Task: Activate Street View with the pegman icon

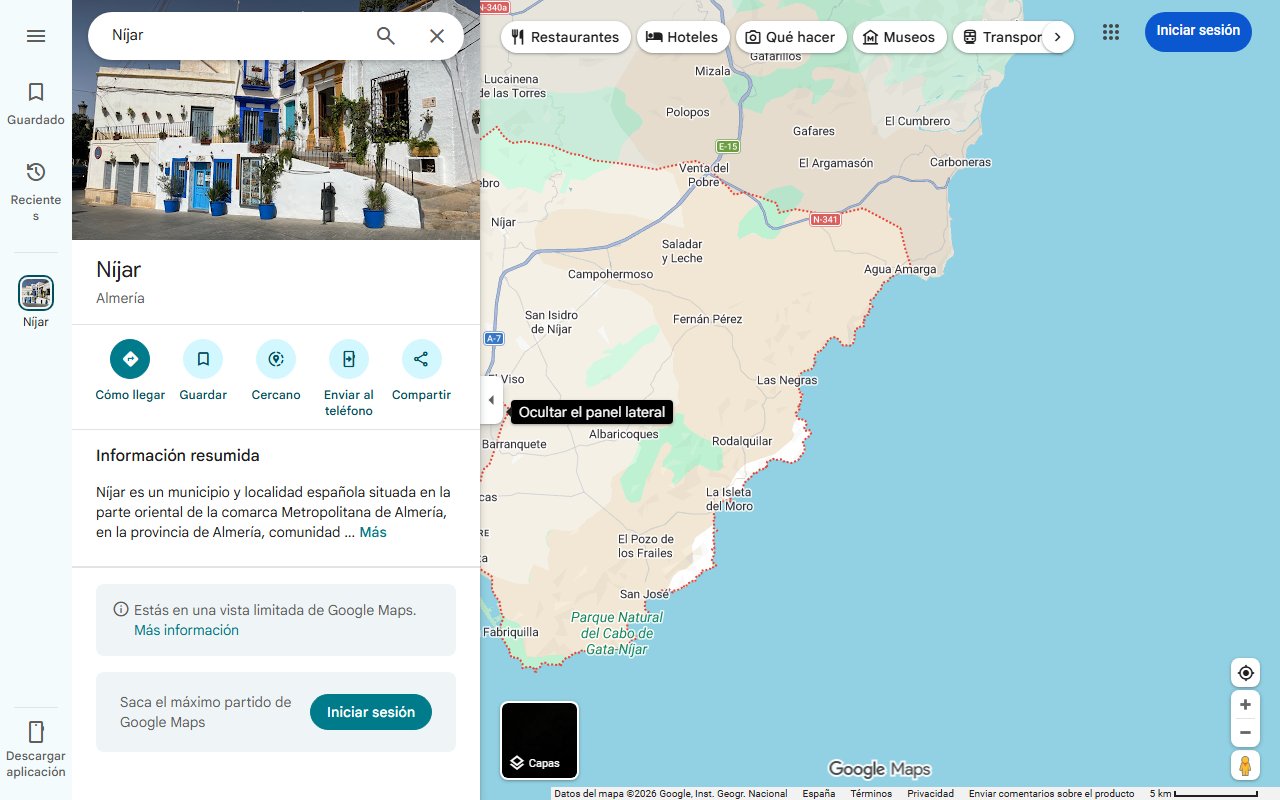Action: [1245, 765]
